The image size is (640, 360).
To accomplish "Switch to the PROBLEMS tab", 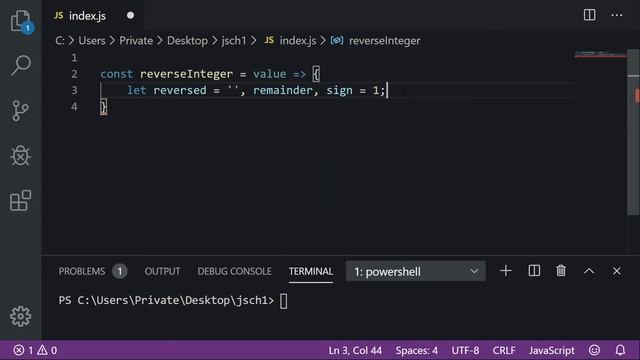I will 82,271.
